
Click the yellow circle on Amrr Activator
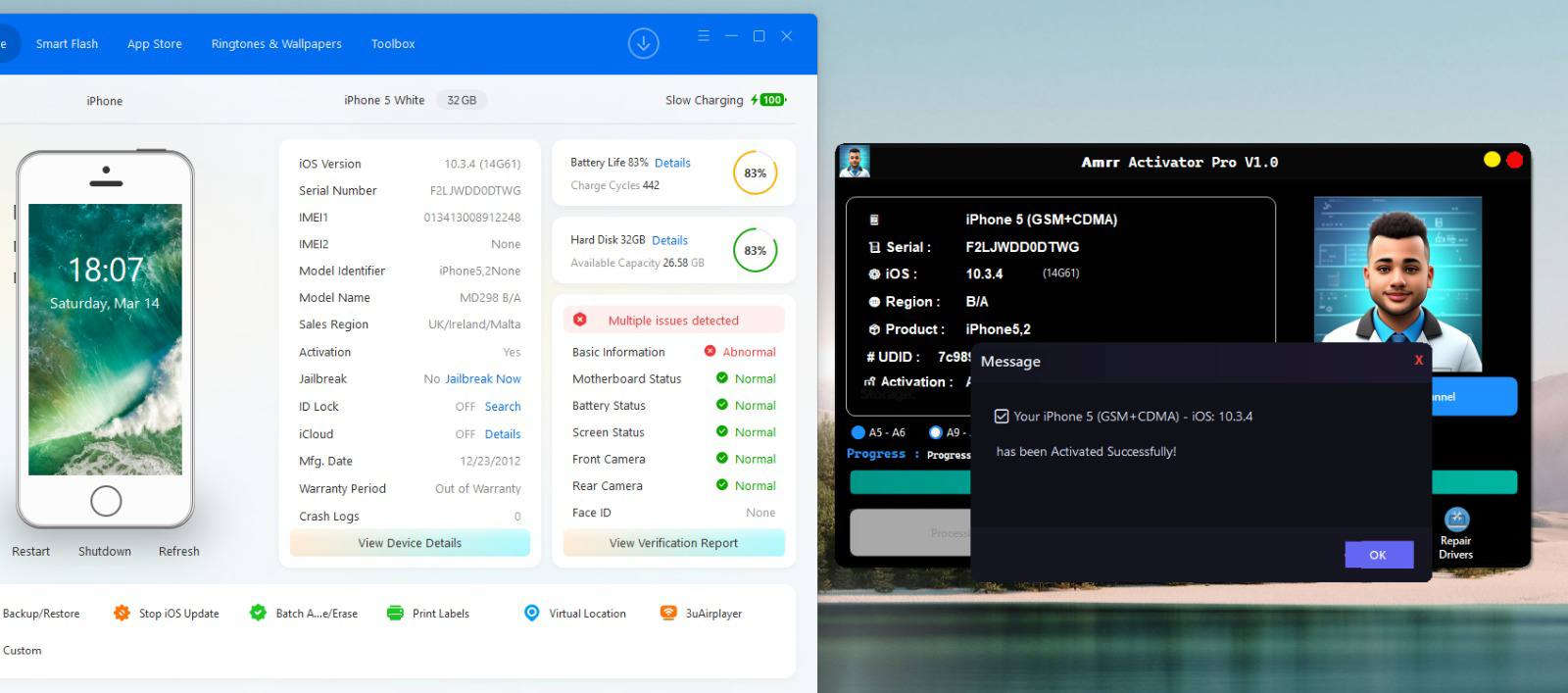tap(1492, 160)
